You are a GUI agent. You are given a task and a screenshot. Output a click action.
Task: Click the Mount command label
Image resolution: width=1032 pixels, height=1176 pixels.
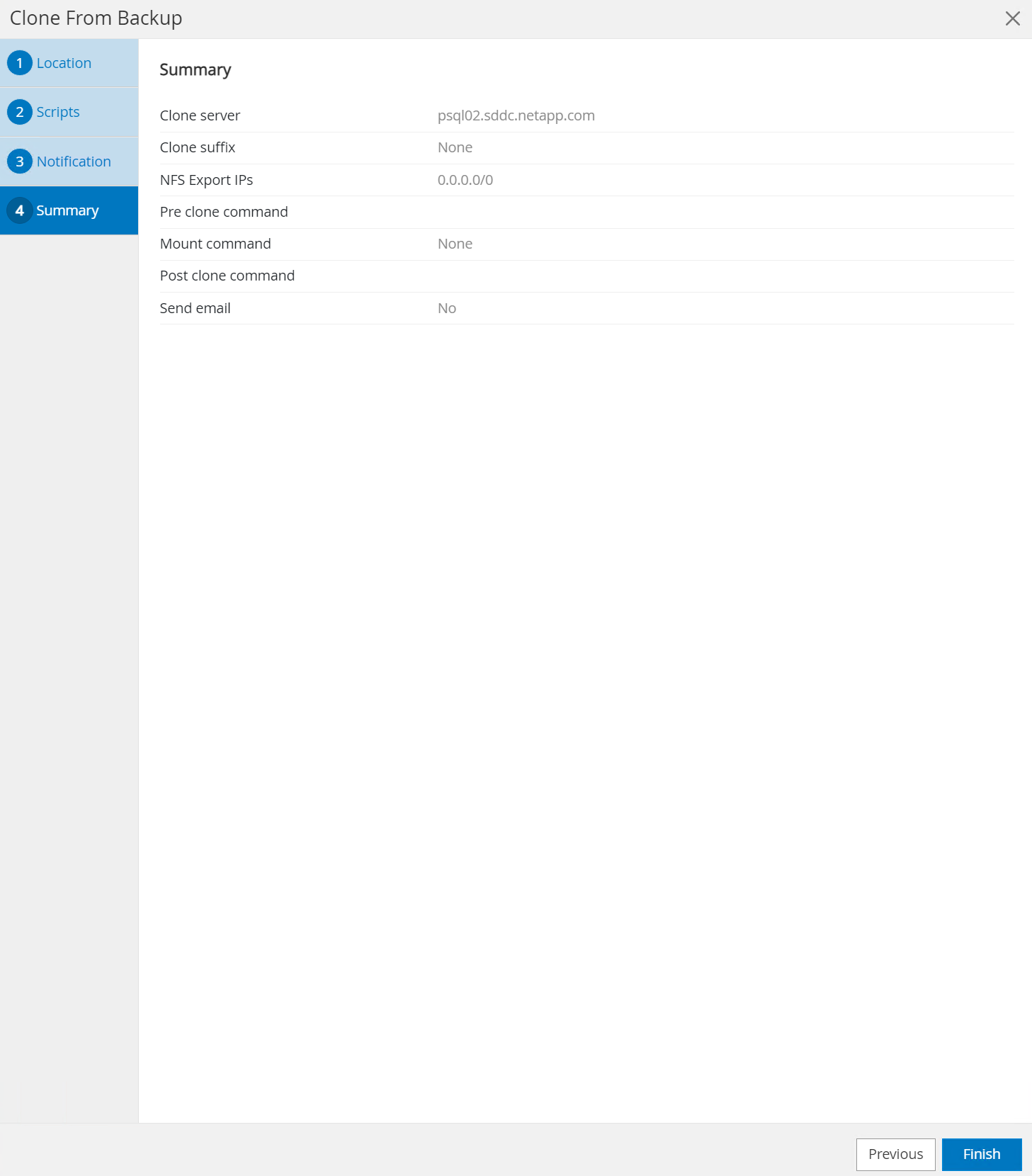[x=215, y=244]
